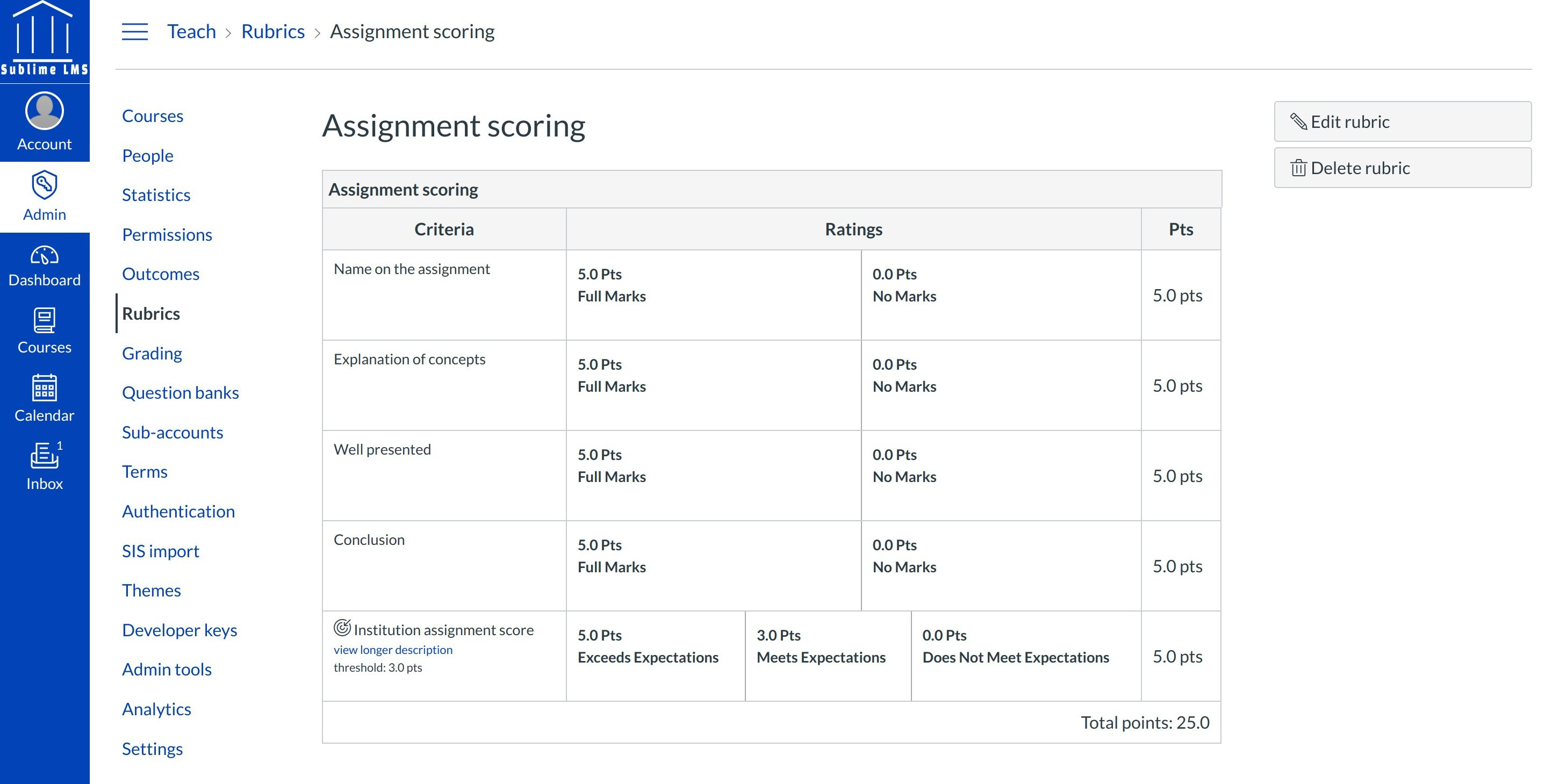1552x784 pixels.
Task: Click No Marks for Name on the assignment
Action: 904,296
